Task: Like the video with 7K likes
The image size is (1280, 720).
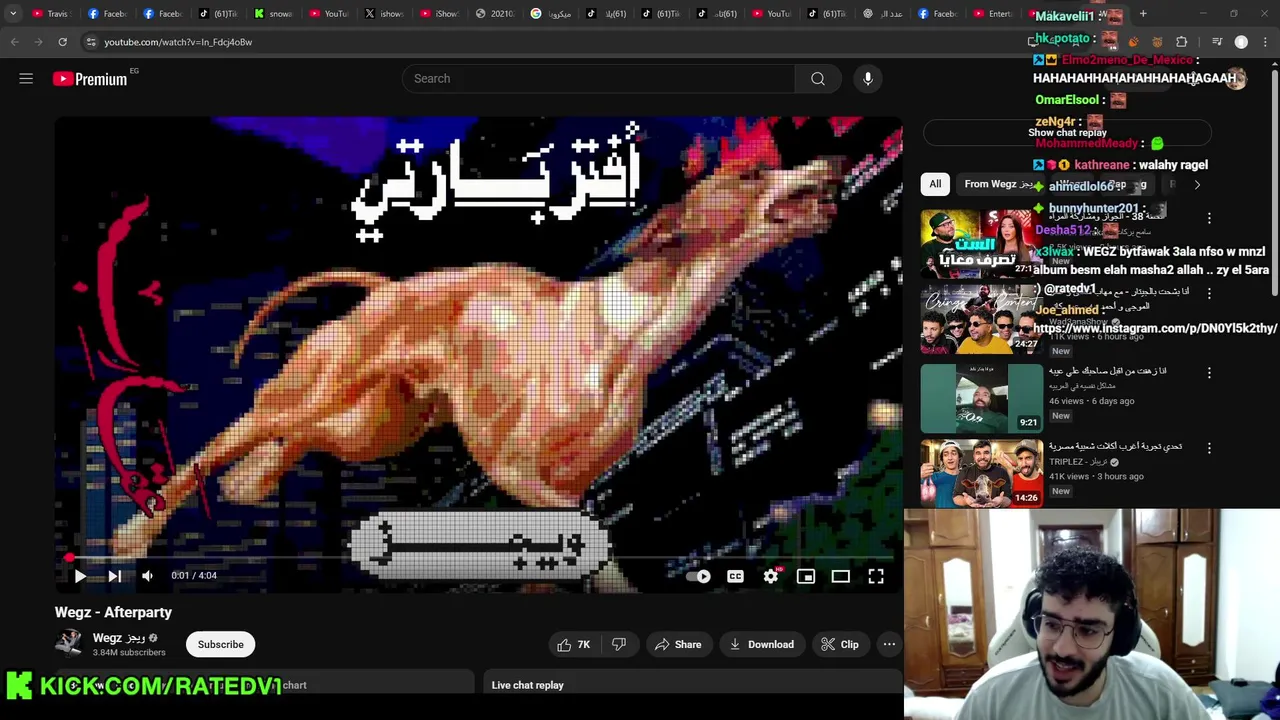Action: click(574, 645)
